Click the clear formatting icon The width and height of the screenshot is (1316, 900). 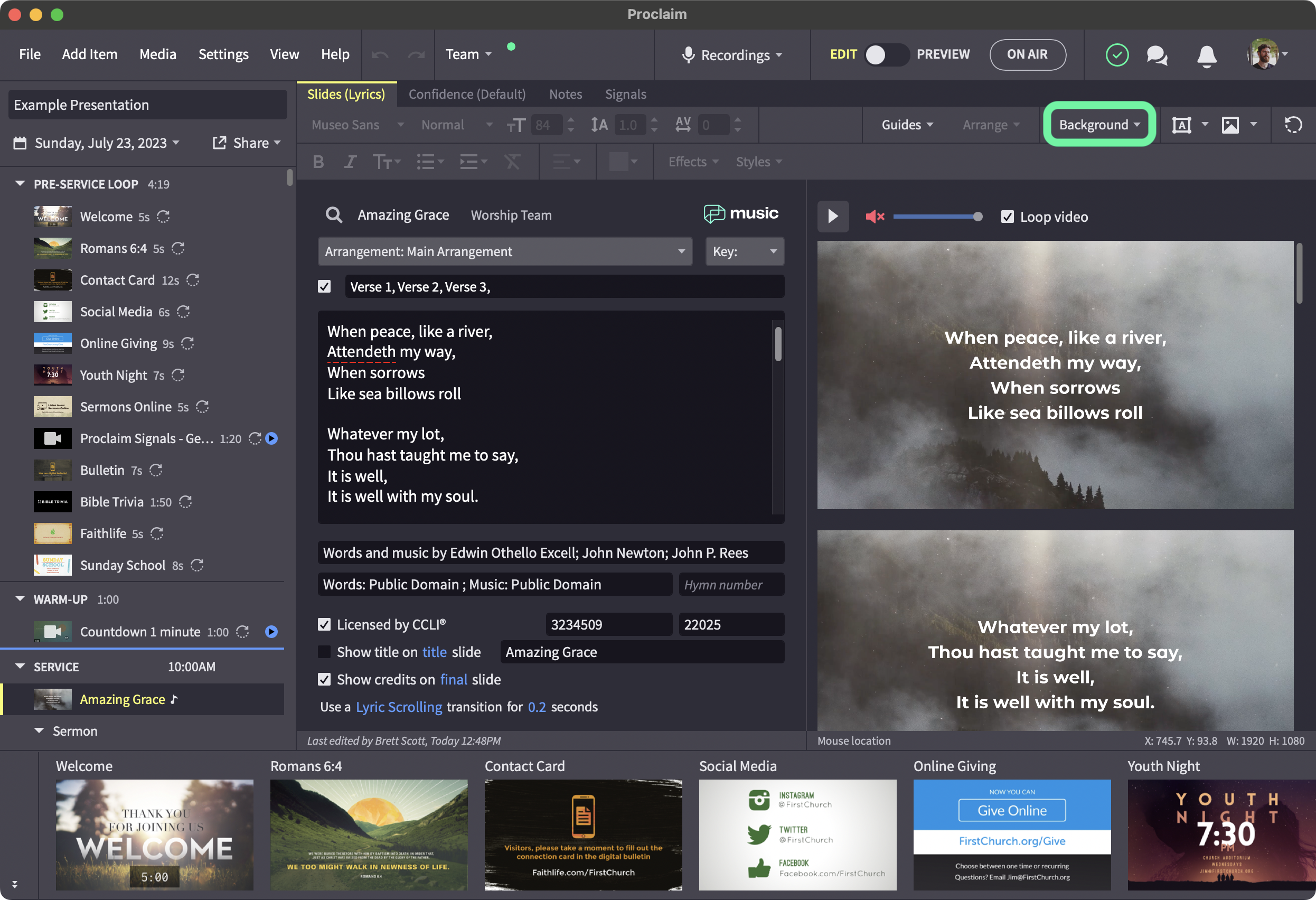click(512, 162)
